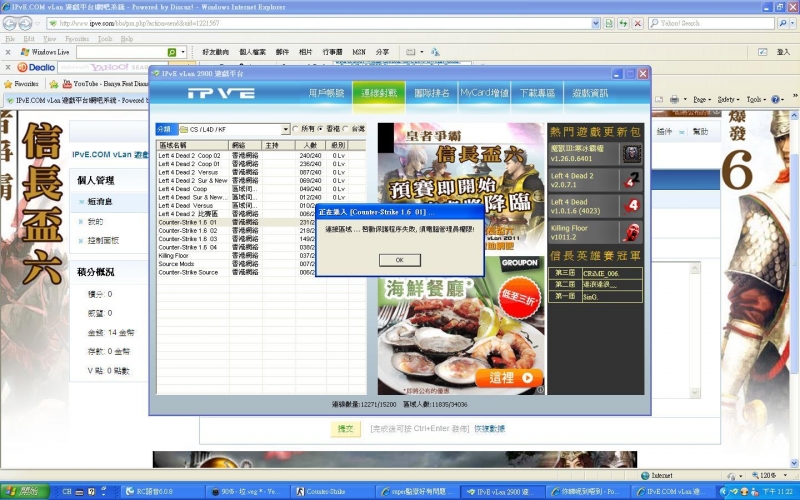
Task: Select the 台灣 radio button
Action: pos(345,129)
